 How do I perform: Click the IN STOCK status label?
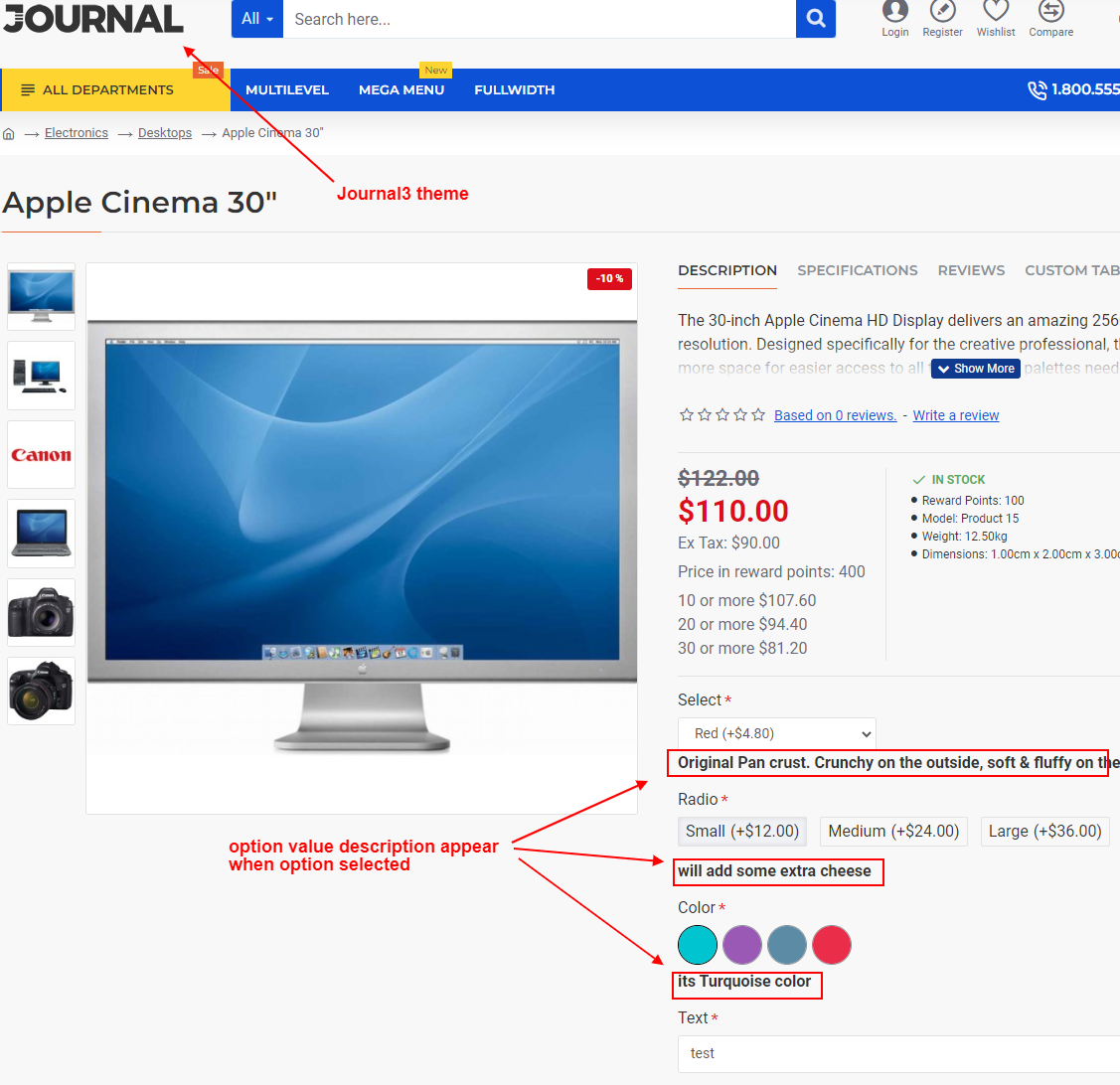[958, 480]
